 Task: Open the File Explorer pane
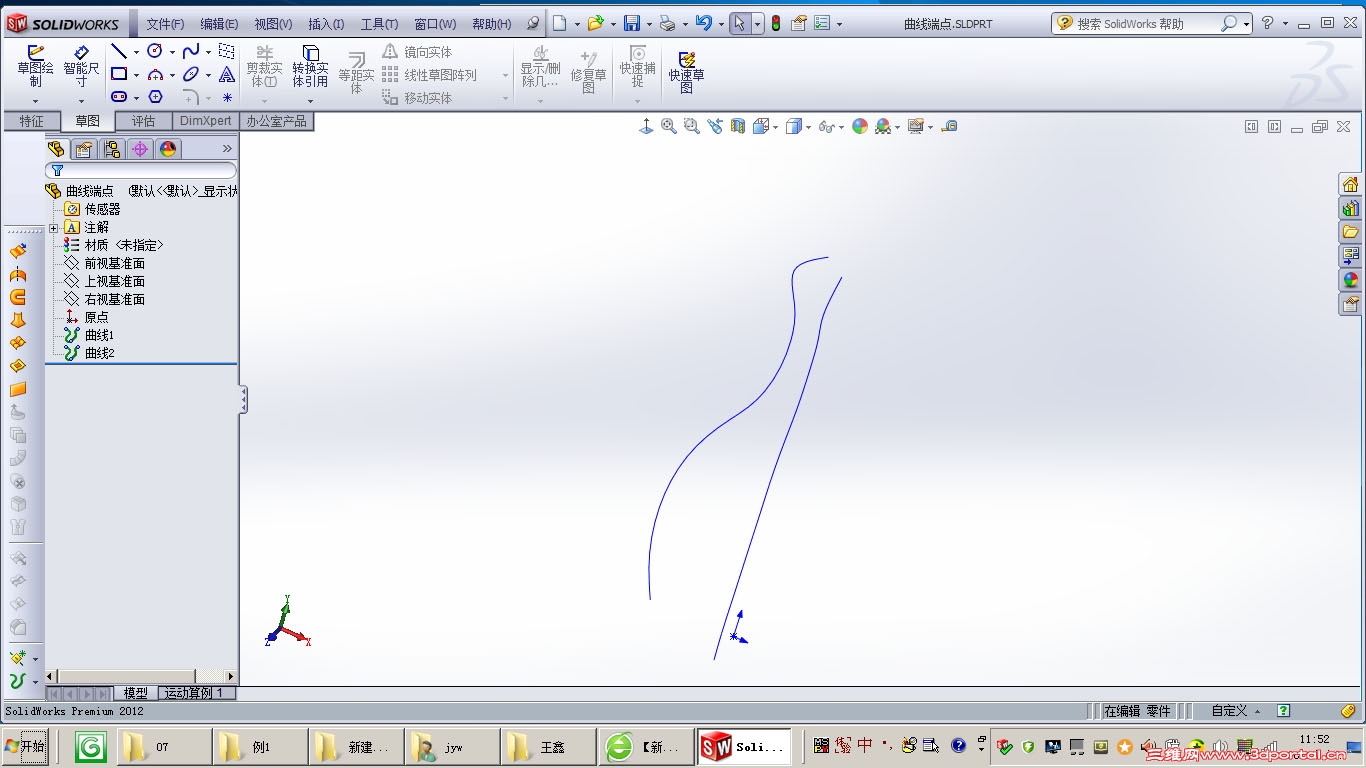1351,232
